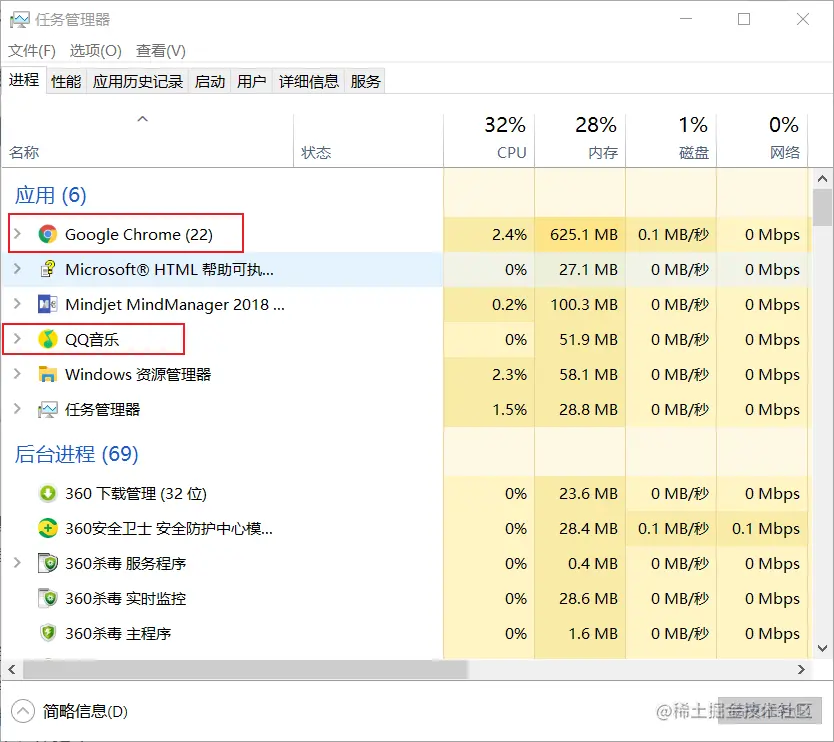Viewport: 834px width, 742px height.
Task: Click Chrome's 625.1 MB memory value
Action: click(x=584, y=235)
